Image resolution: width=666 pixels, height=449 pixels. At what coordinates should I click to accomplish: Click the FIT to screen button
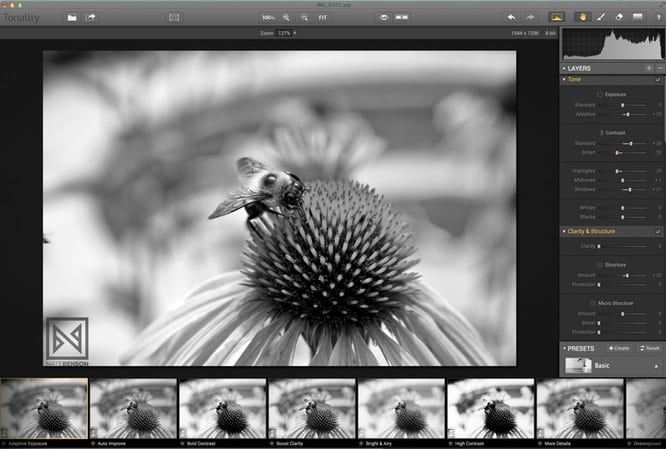(x=323, y=17)
